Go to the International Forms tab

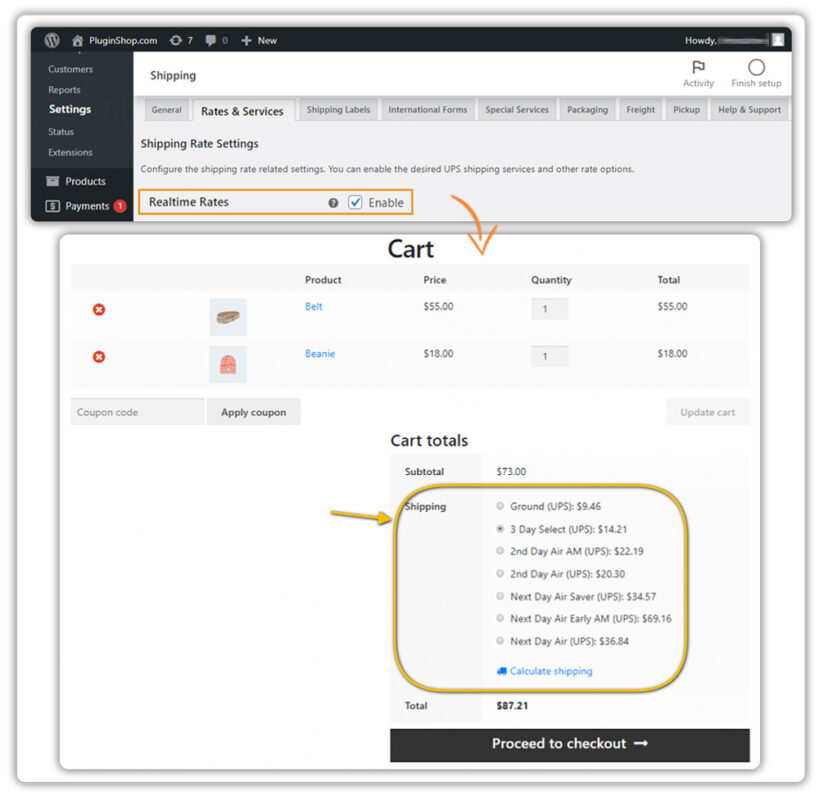pyautogui.click(x=428, y=110)
